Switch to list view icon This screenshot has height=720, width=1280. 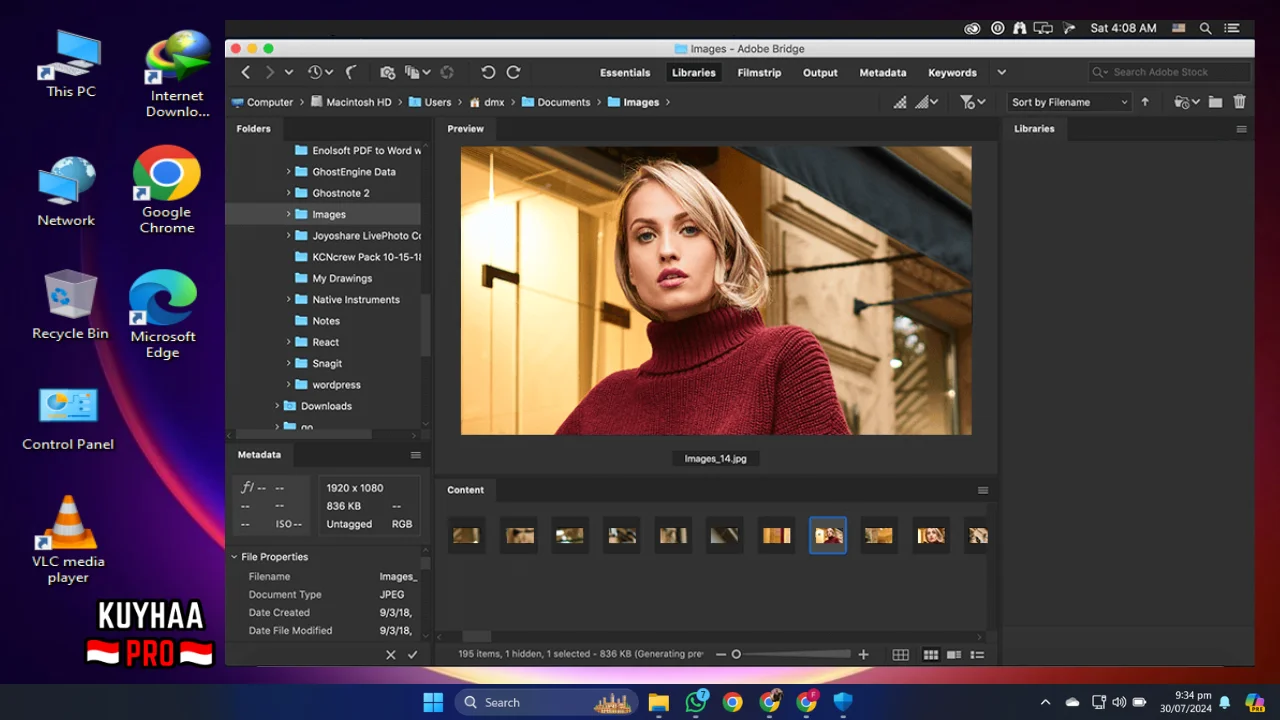point(978,655)
